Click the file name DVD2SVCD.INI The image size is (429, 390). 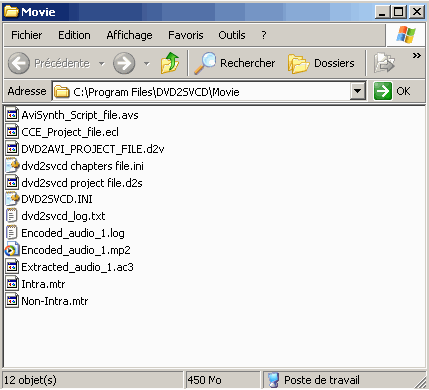[x=57, y=199]
